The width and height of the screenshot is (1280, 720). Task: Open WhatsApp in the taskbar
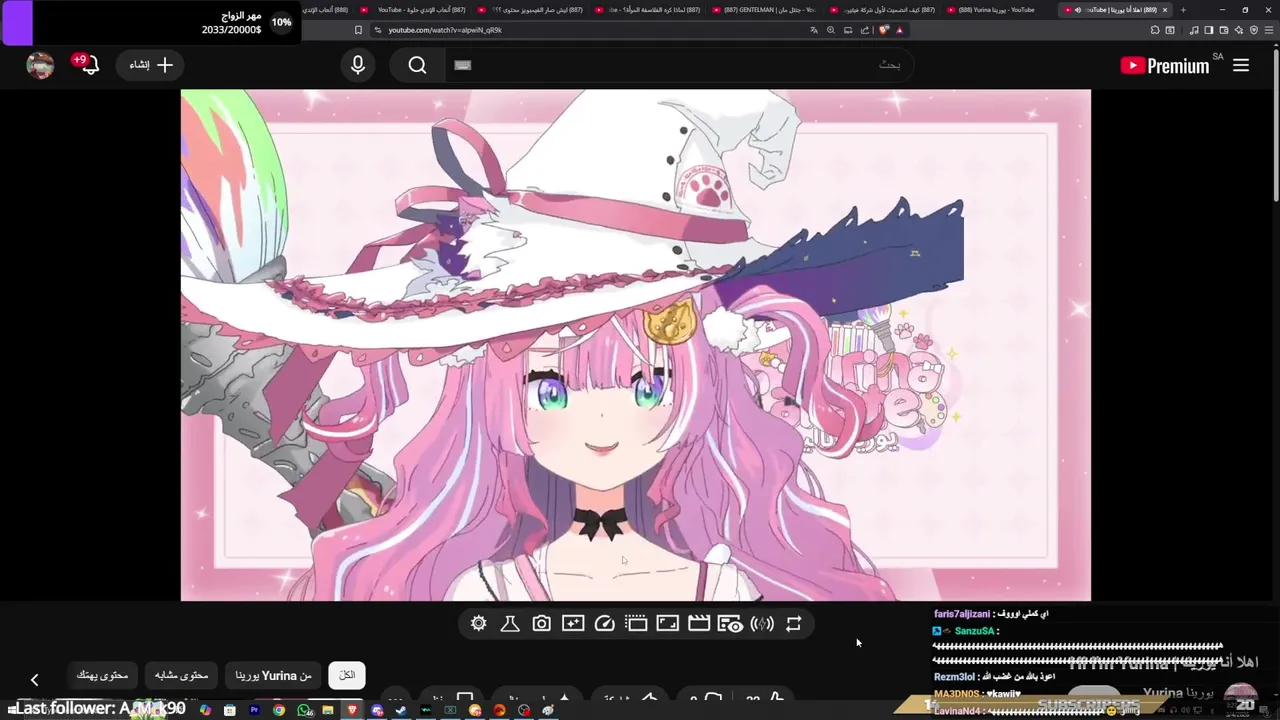click(x=304, y=710)
